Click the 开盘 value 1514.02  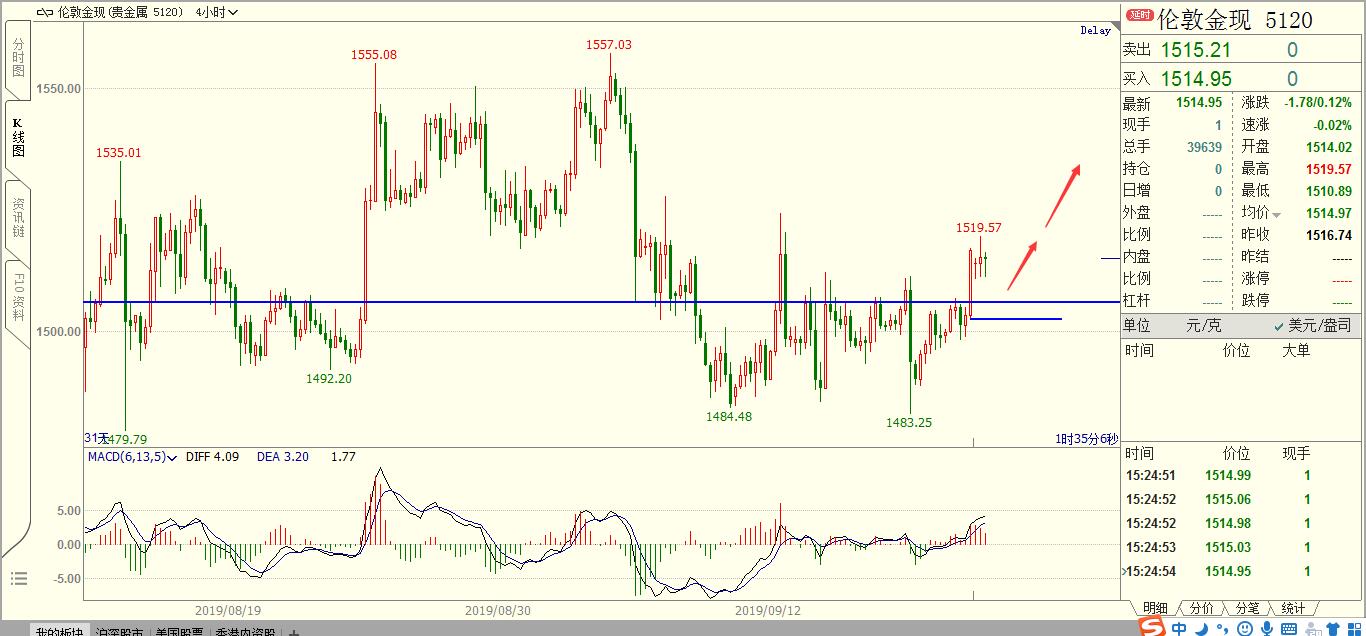pos(1329,147)
